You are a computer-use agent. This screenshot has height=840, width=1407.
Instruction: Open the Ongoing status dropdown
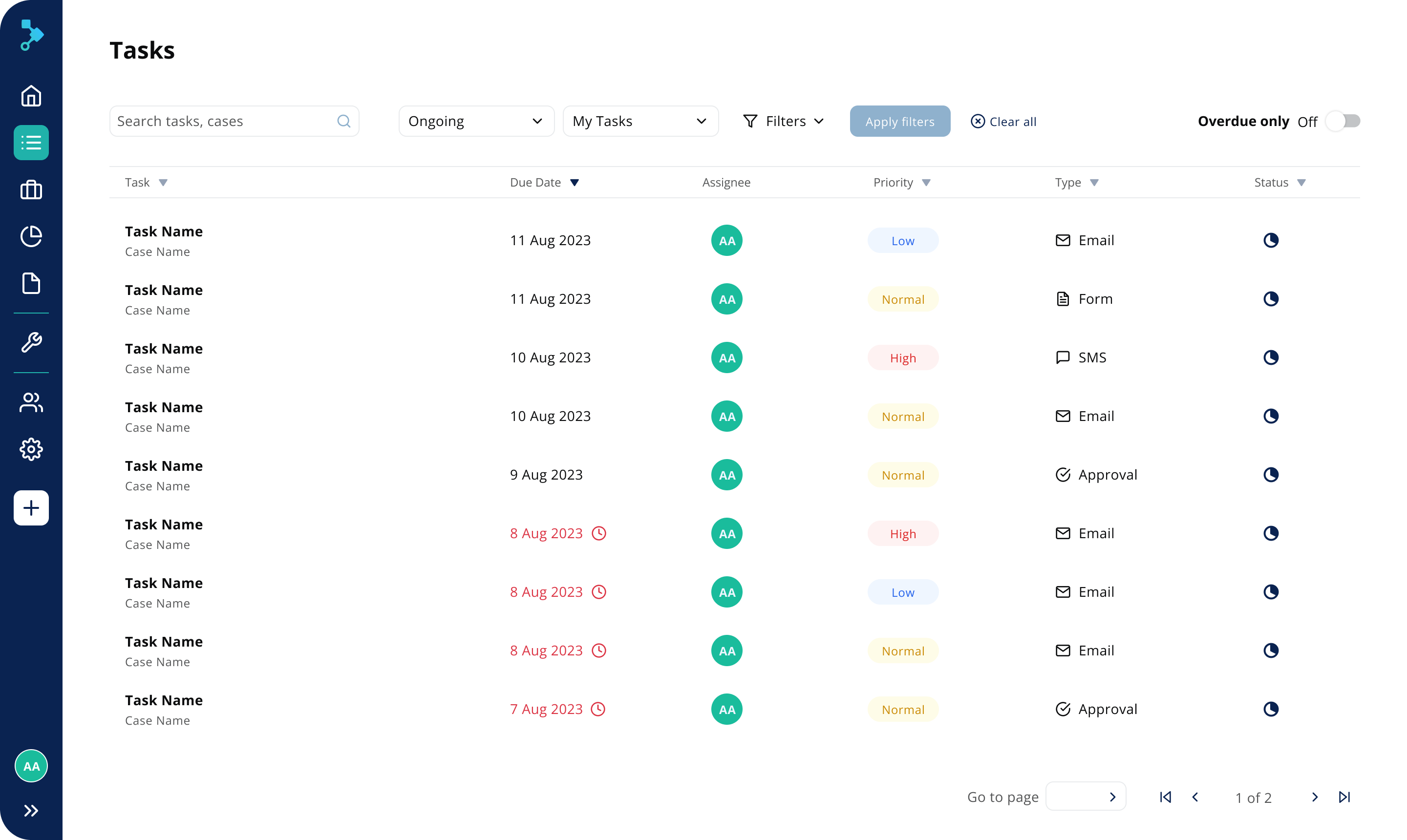pyautogui.click(x=476, y=121)
